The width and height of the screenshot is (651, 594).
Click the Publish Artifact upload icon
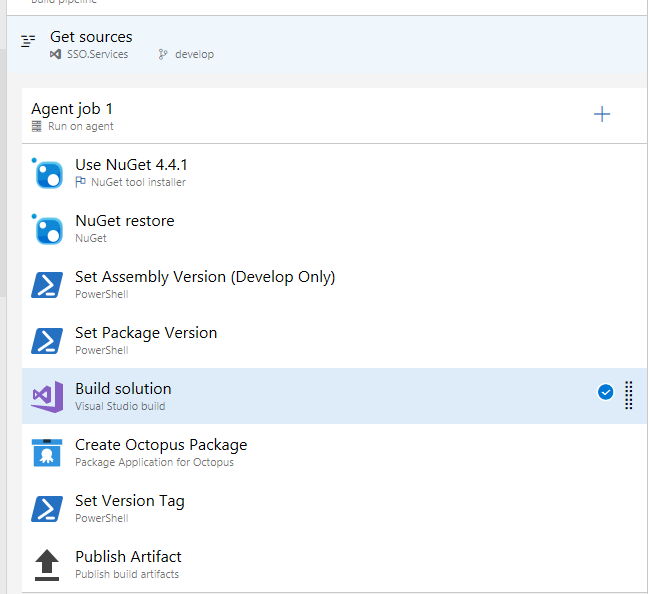[48, 565]
